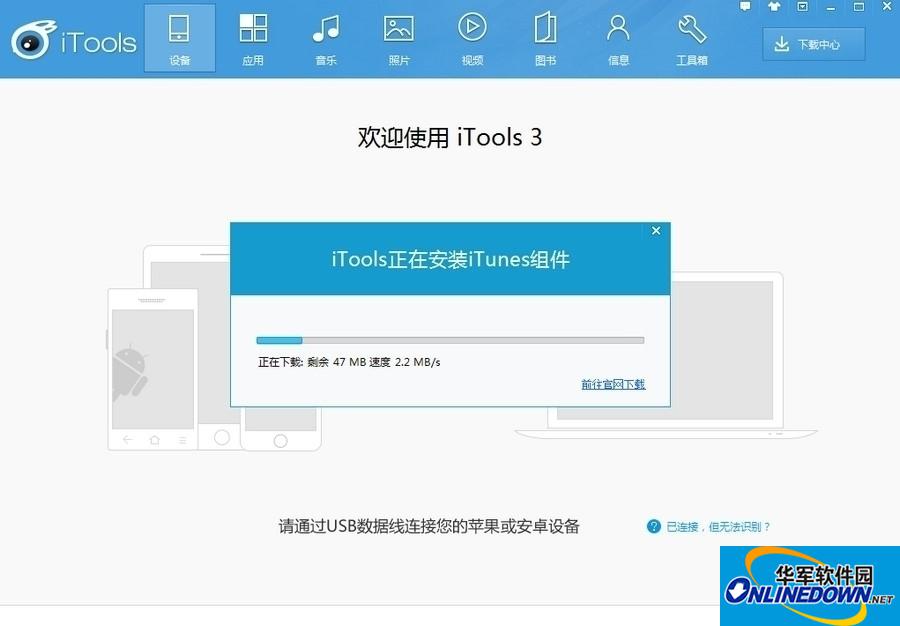This screenshot has width=900, height=626.
Task: Close the iTunes component install dialog
Action: pyautogui.click(x=656, y=231)
